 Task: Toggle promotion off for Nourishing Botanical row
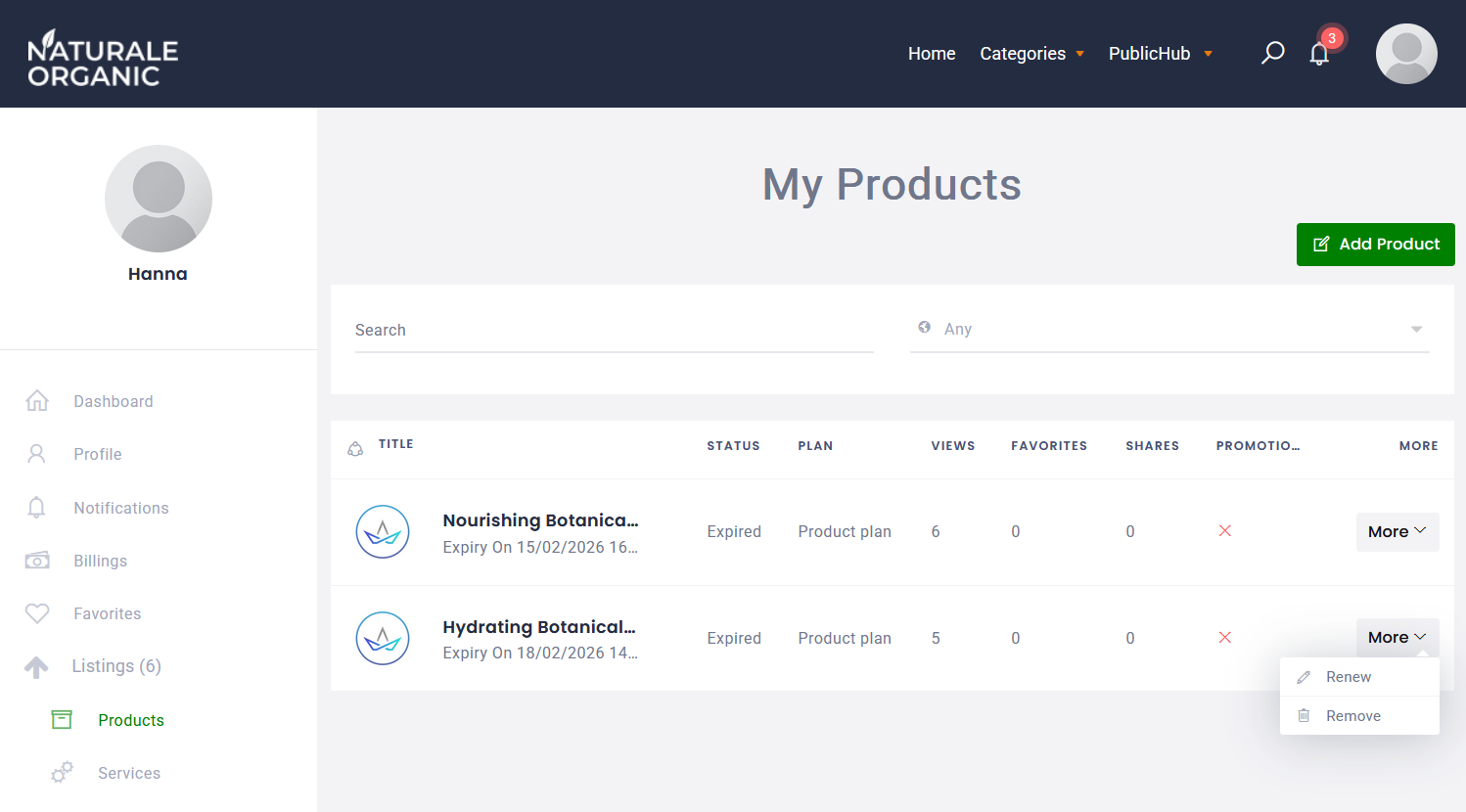click(1224, 530)
